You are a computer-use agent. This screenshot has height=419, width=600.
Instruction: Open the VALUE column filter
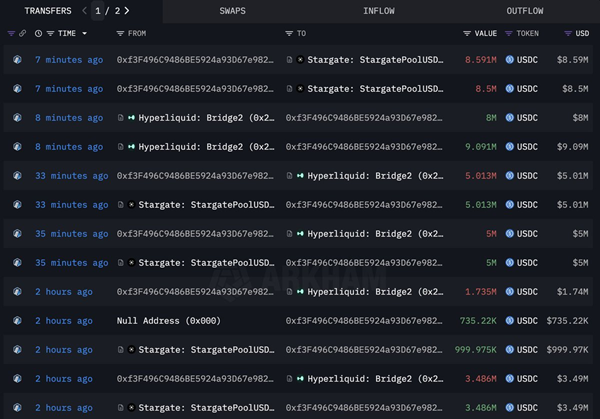[467, 34]
